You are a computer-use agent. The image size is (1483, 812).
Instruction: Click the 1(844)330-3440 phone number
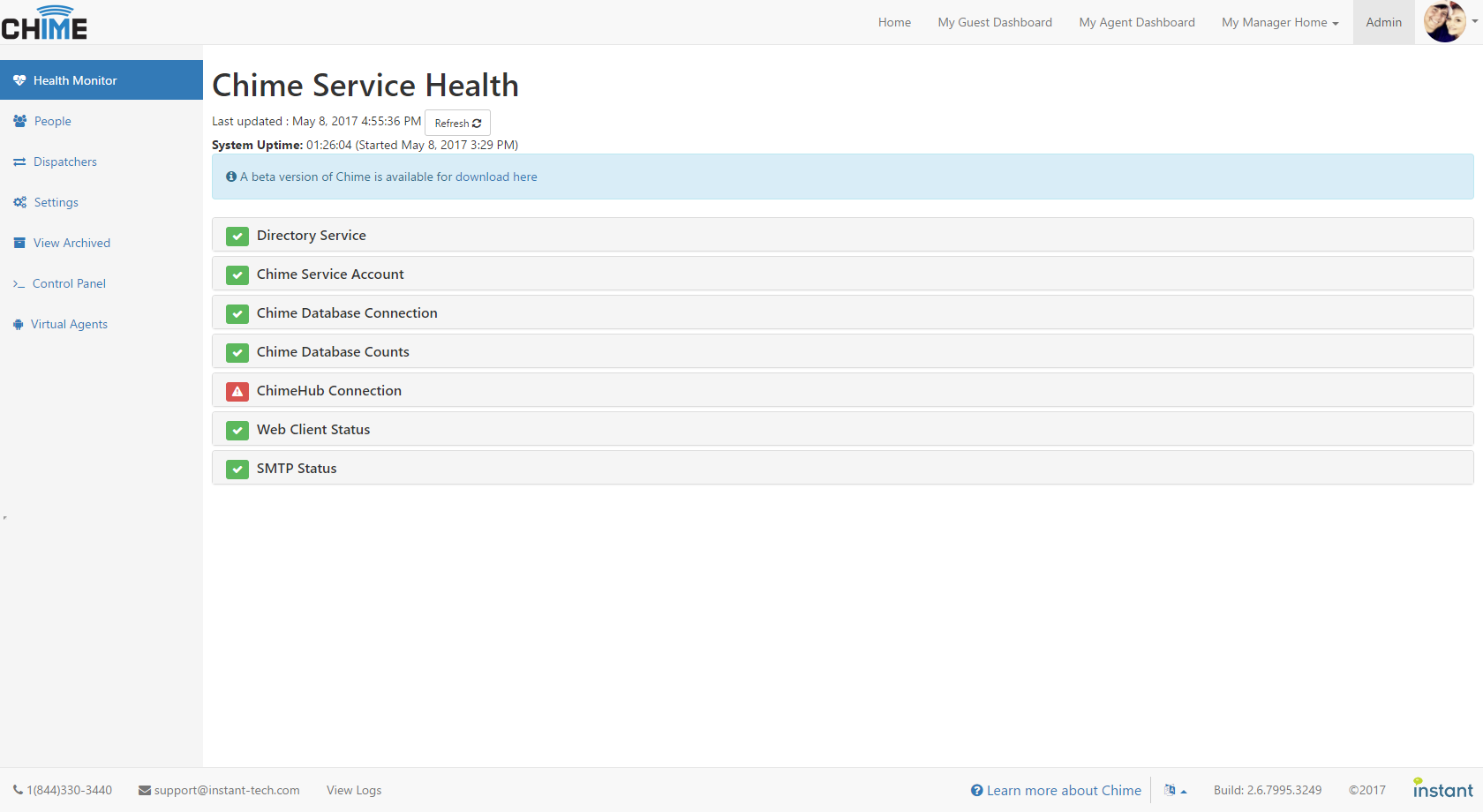coord(69,790)
